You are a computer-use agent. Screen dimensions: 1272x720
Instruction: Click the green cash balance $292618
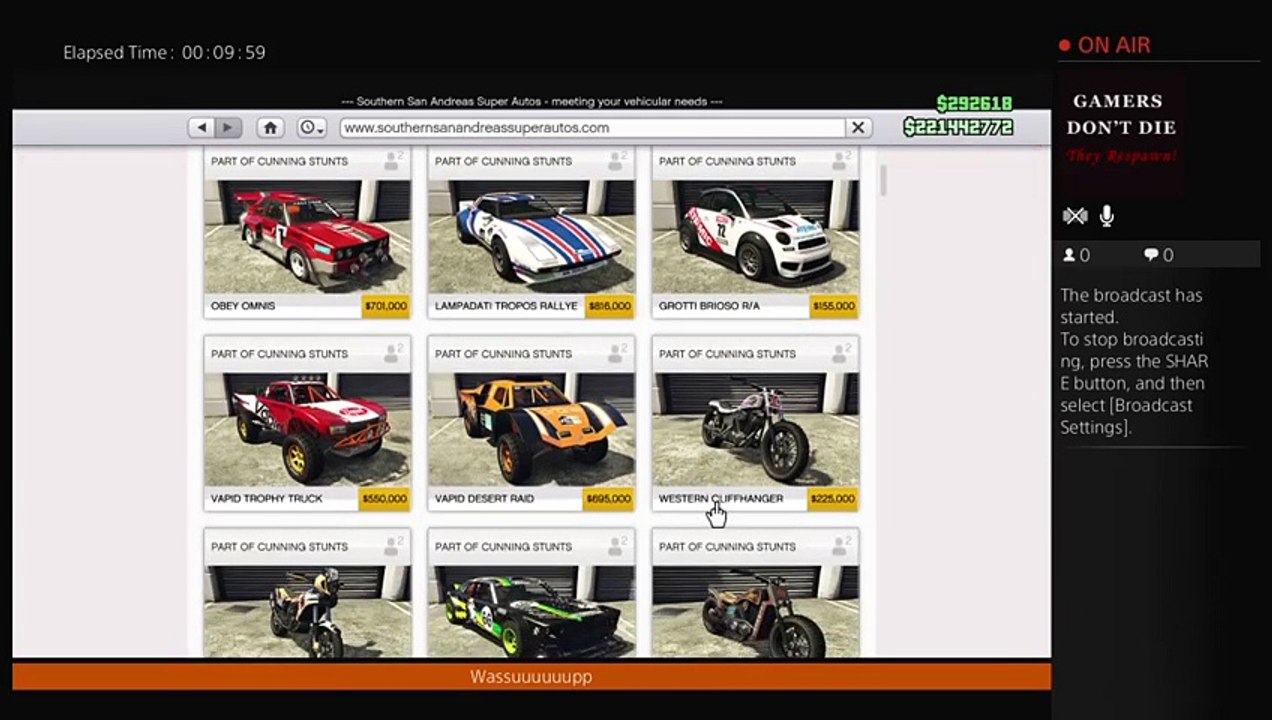[974, 104]
